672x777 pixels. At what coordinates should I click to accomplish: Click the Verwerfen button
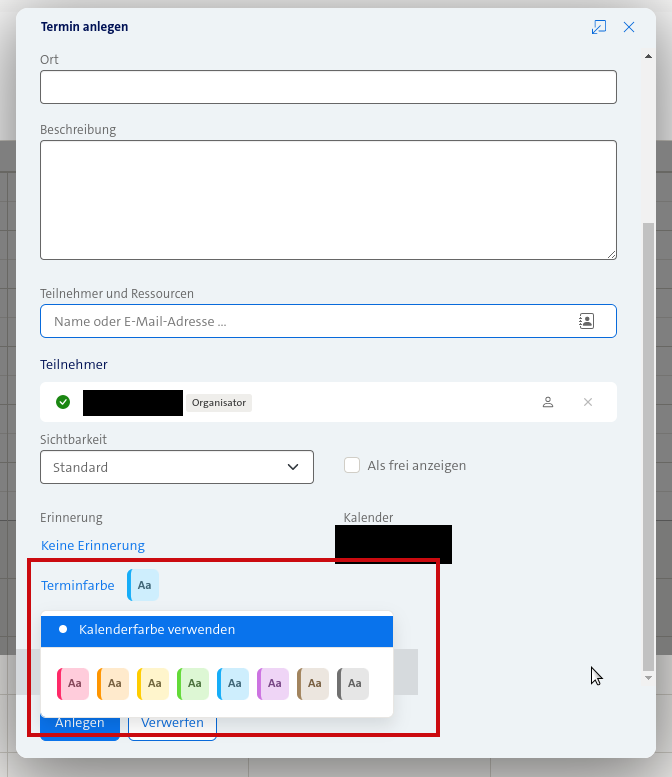point(172,724)
